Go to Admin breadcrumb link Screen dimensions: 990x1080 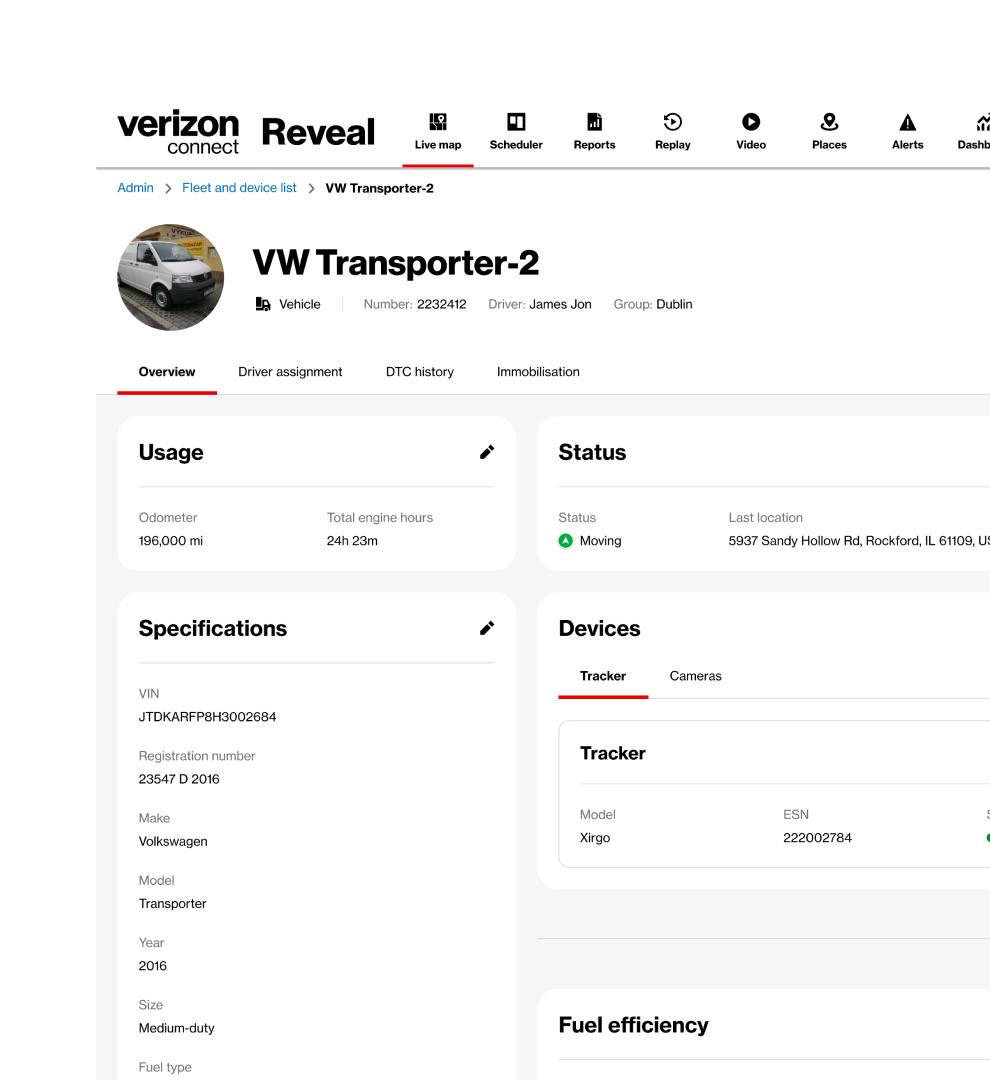coord(136,188)
